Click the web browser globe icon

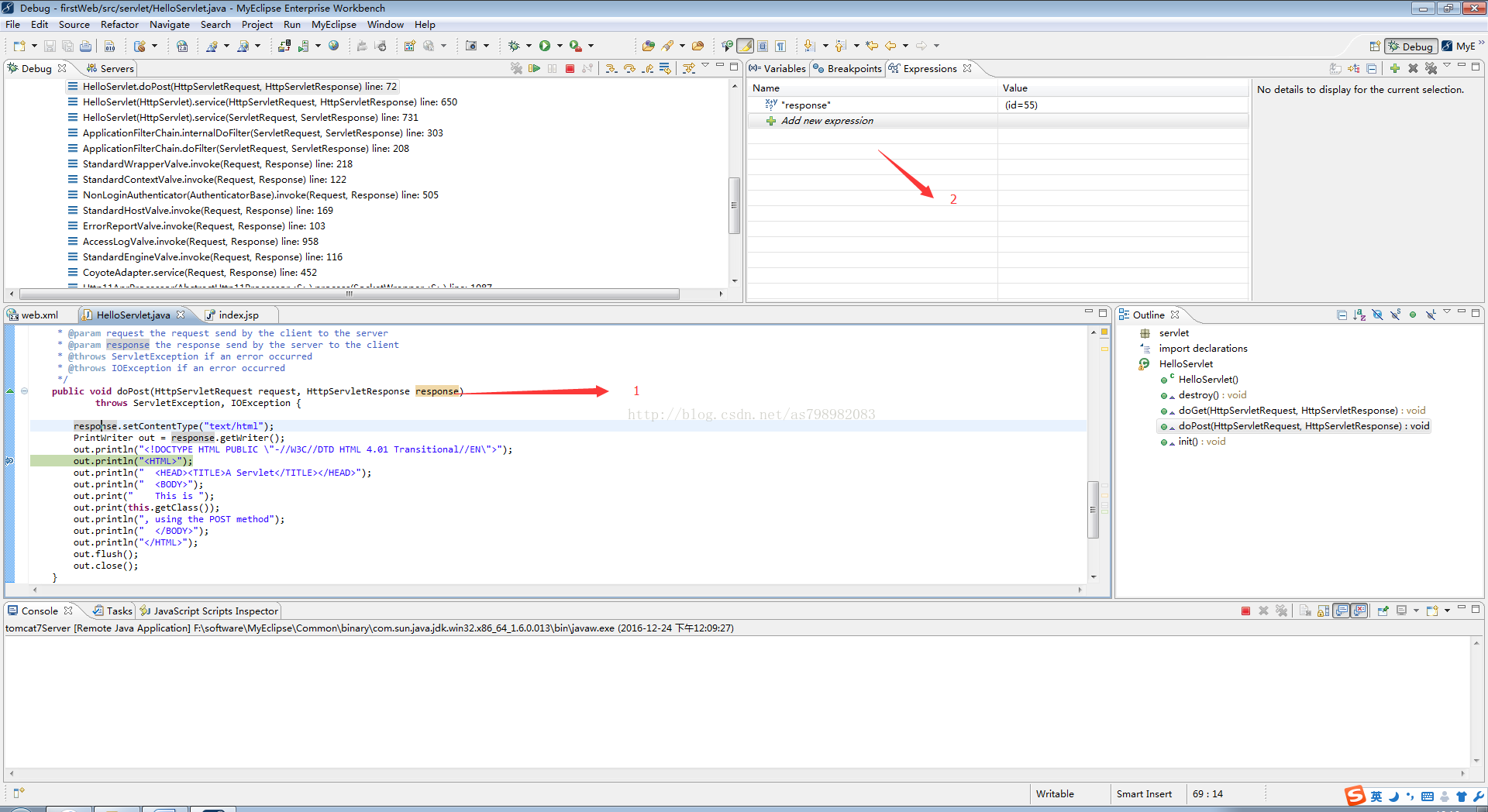coord(333,46)
